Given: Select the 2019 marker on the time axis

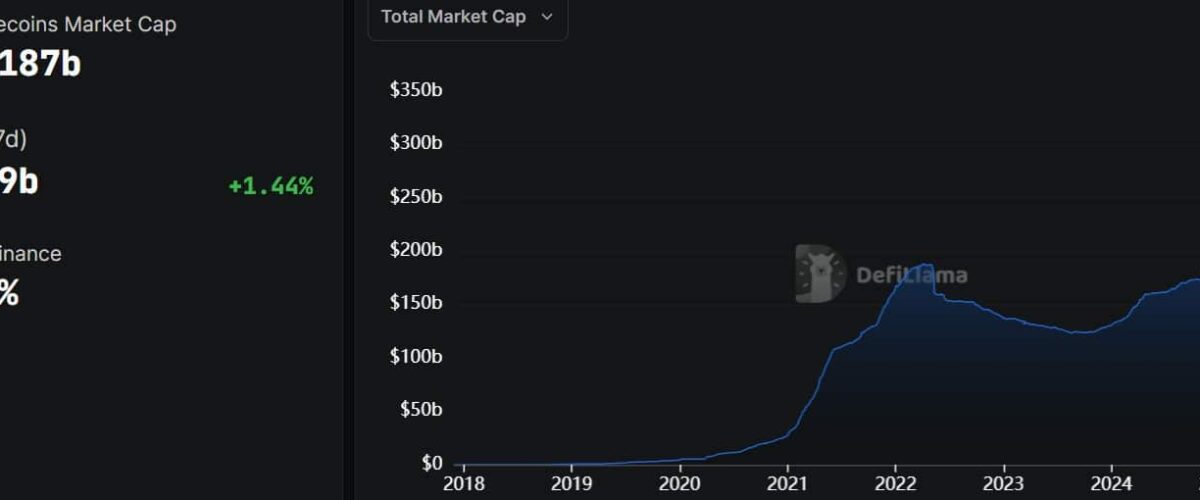Looking at the screenshot, I should point(571,485).
